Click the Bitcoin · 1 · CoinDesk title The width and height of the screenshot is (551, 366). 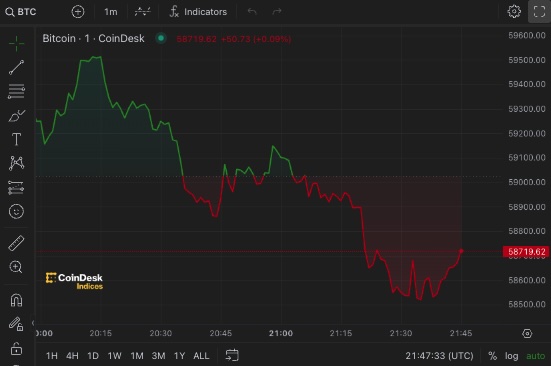(x=93, y=38)
